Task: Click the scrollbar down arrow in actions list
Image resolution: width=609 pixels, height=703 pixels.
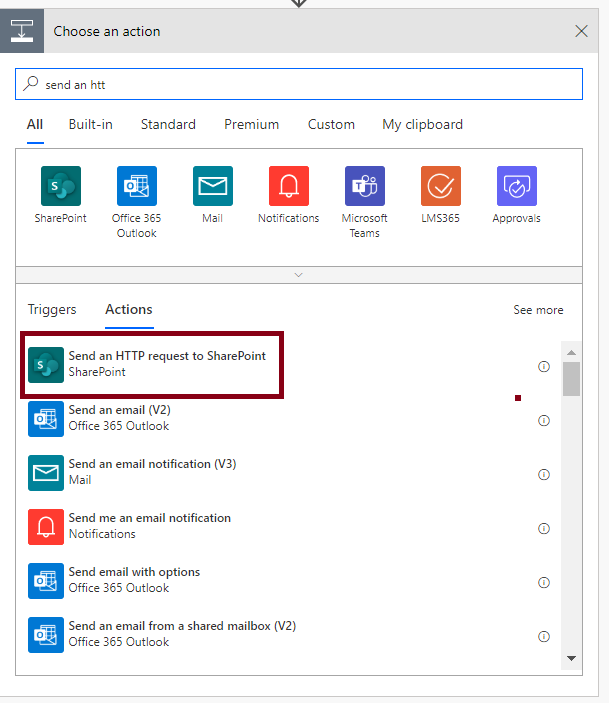Action: (571, 658)
